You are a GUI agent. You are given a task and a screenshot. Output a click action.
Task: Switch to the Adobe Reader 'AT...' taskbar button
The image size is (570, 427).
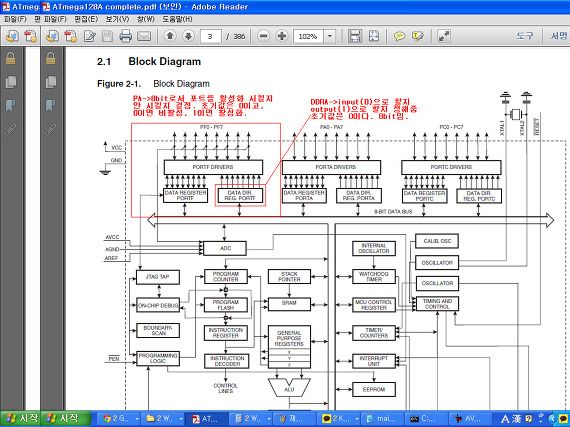click(205, 419)
